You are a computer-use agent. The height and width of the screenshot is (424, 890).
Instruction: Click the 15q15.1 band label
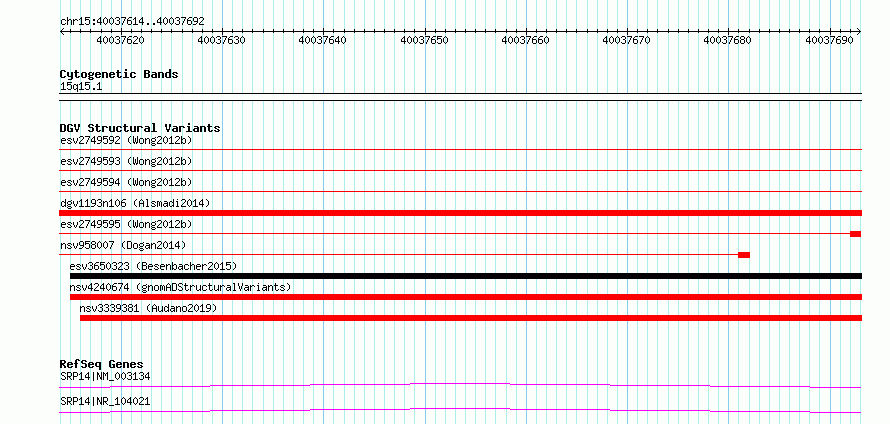pos(81,87)
